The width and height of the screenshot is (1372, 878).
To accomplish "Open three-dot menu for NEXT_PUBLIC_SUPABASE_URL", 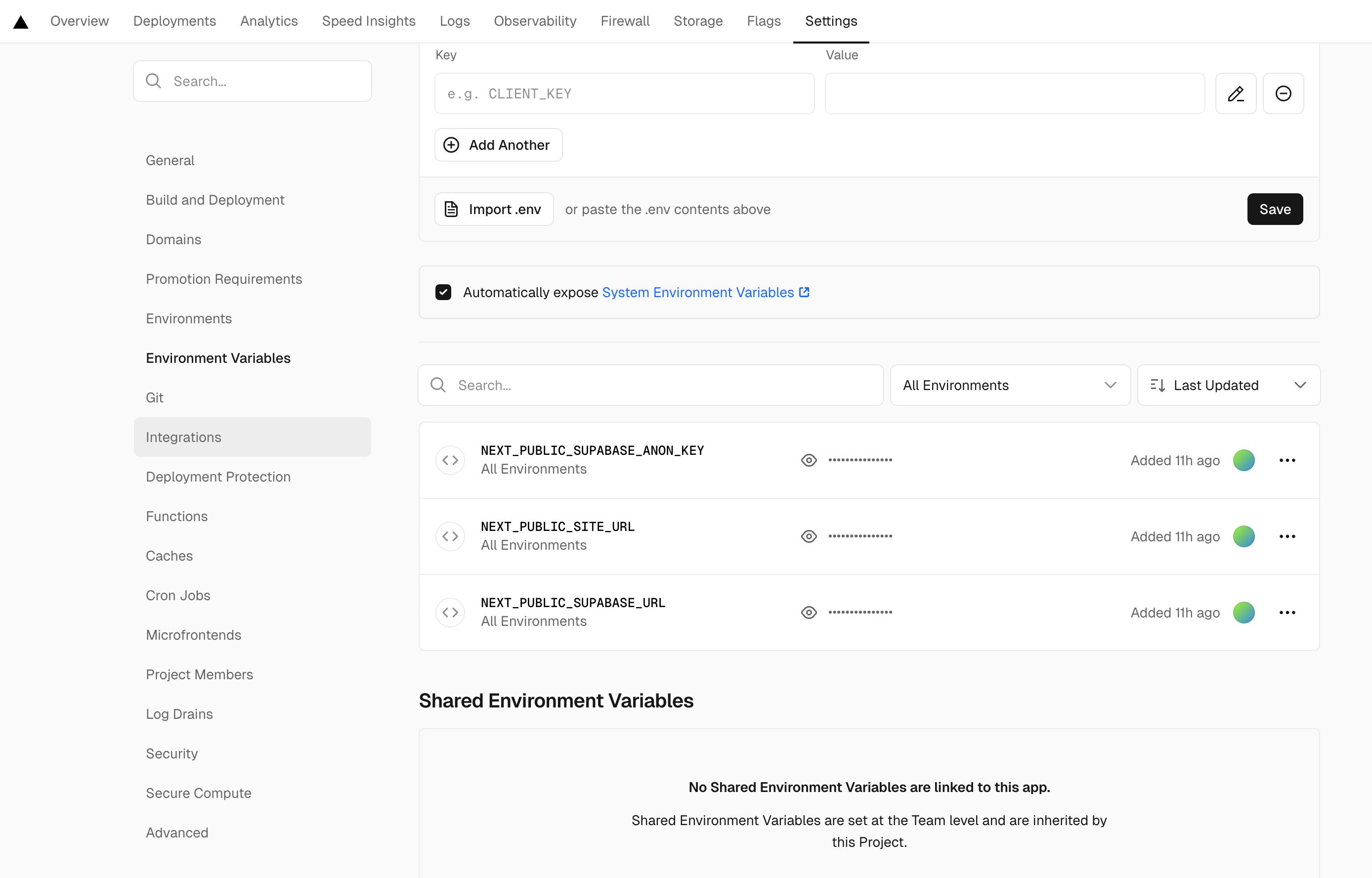I will [x=1286, y=613].
